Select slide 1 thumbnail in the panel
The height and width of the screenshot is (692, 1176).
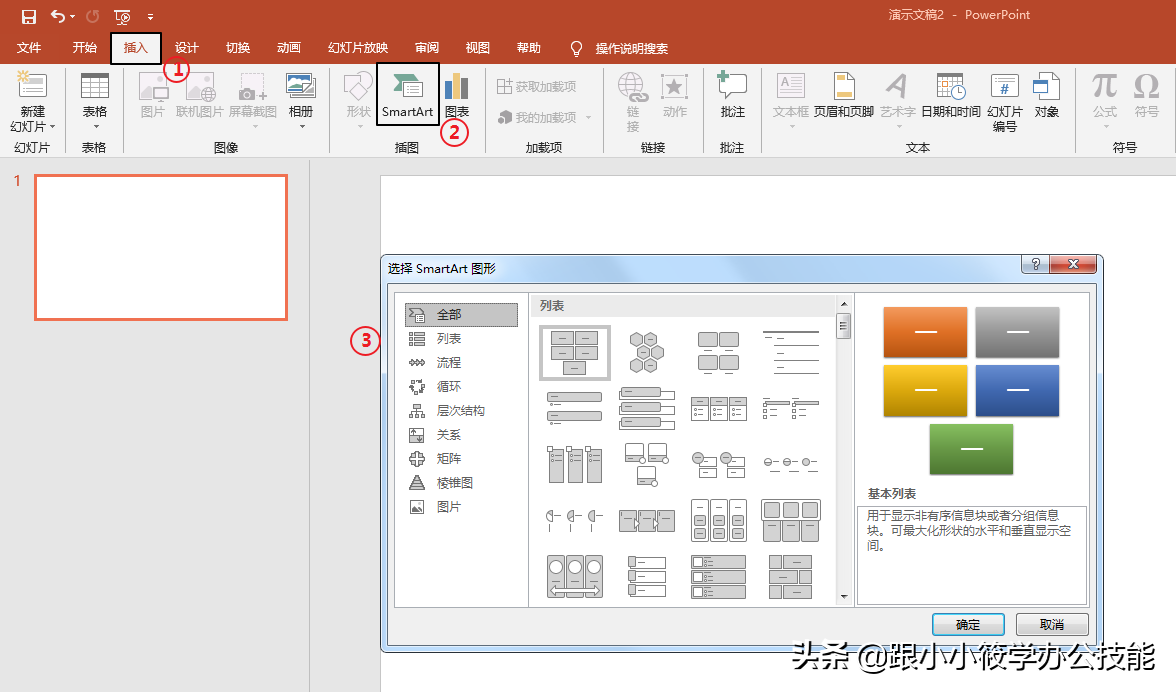tap(160, 247)
